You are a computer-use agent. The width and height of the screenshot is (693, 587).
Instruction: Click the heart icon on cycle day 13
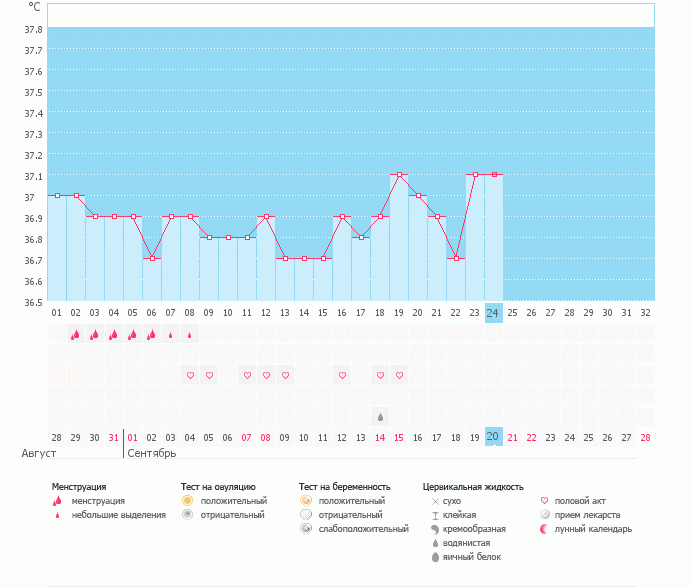tap(285, 375)
